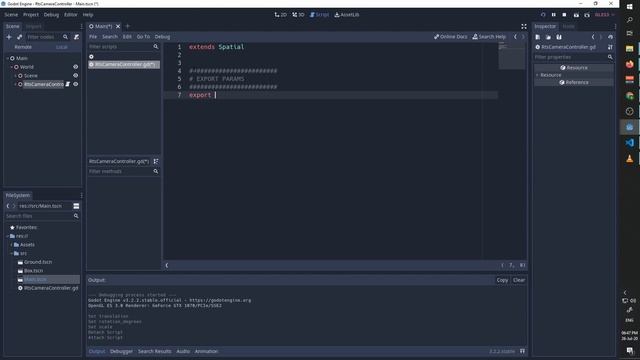Select RtsCameraController.gd in script list
The width and height of the screenshot is (640, 360).
(x=124, y=64)
